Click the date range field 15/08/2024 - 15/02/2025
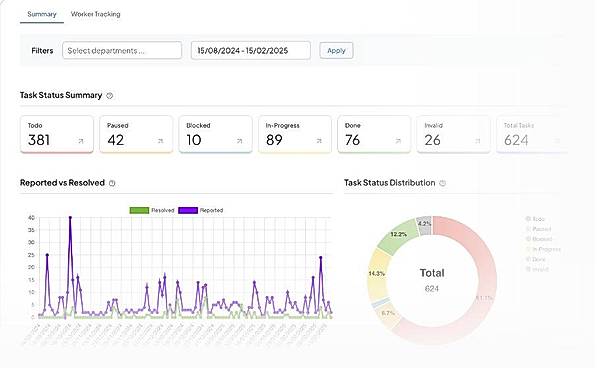Screen dimensions: 598x368 click(251, 50)
